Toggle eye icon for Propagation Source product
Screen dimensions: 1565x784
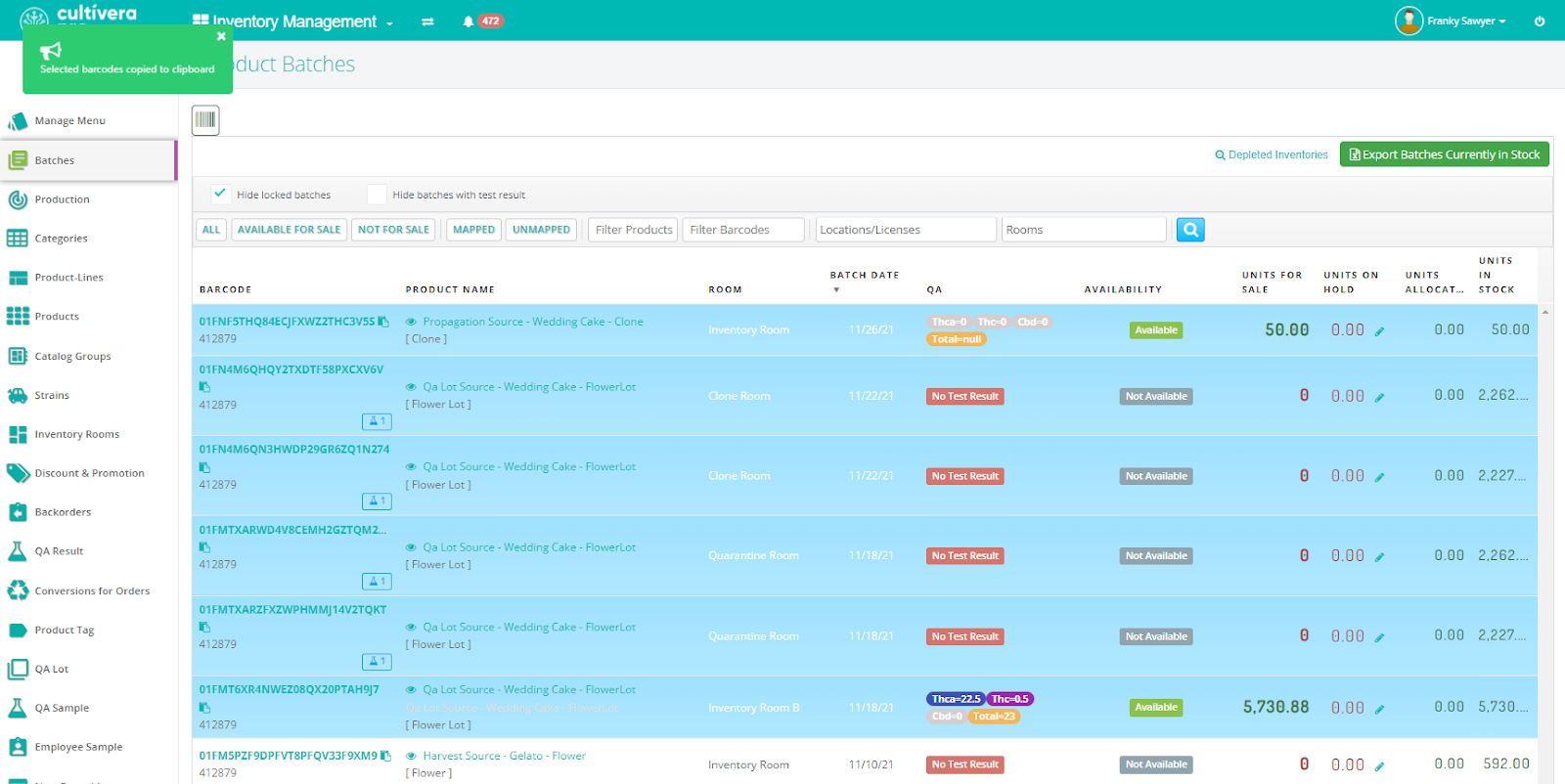click(412, 322)
